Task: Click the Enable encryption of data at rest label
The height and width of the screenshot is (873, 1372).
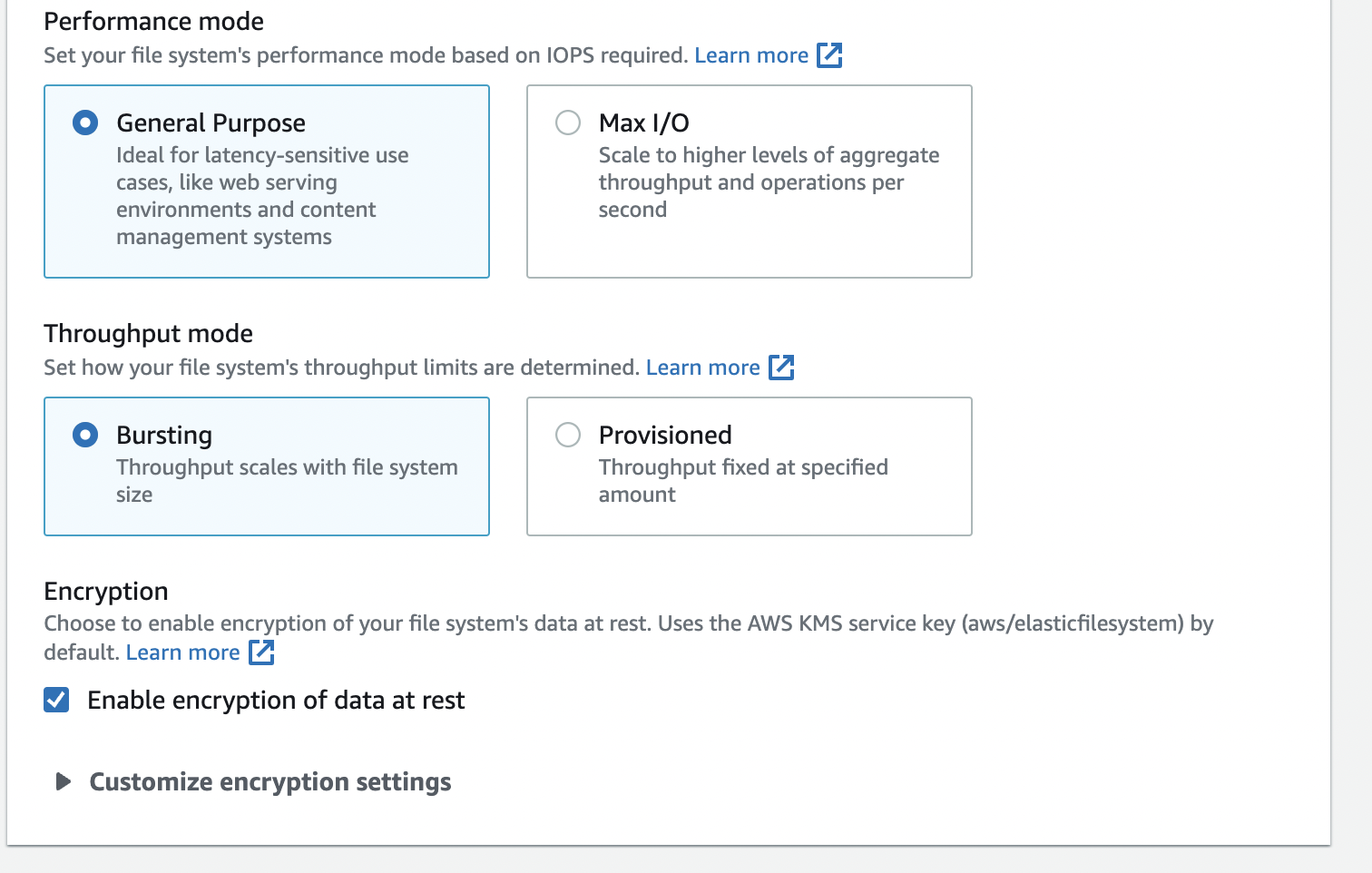Action: tap(276, 700)
